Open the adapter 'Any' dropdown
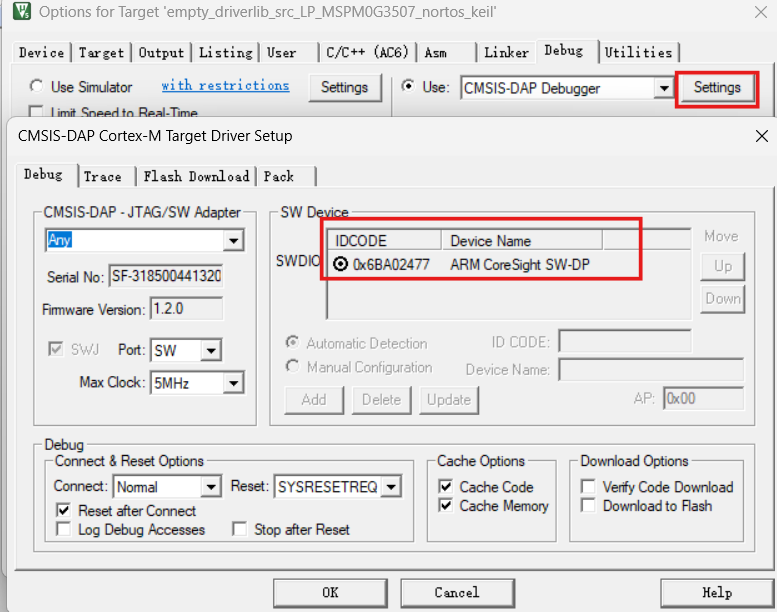The image size is (777, 612). (233, 240)
